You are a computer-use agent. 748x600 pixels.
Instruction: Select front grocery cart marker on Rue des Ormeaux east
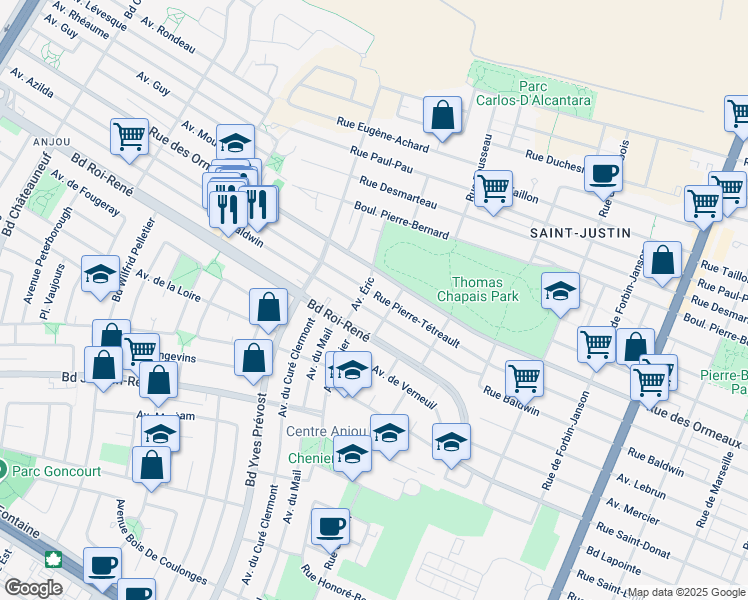pos(649,384)
